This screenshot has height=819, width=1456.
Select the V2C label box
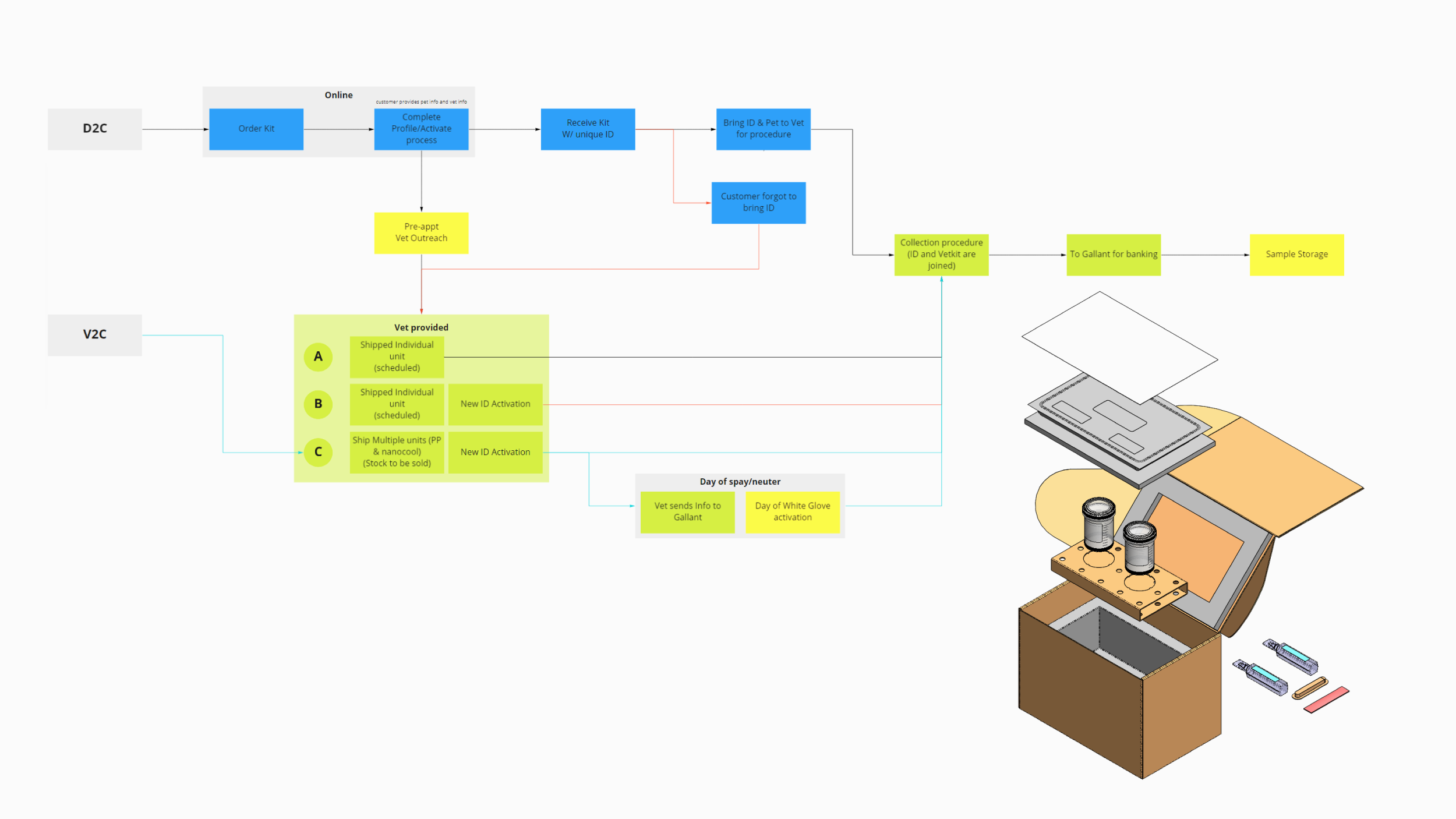[95, 335]
